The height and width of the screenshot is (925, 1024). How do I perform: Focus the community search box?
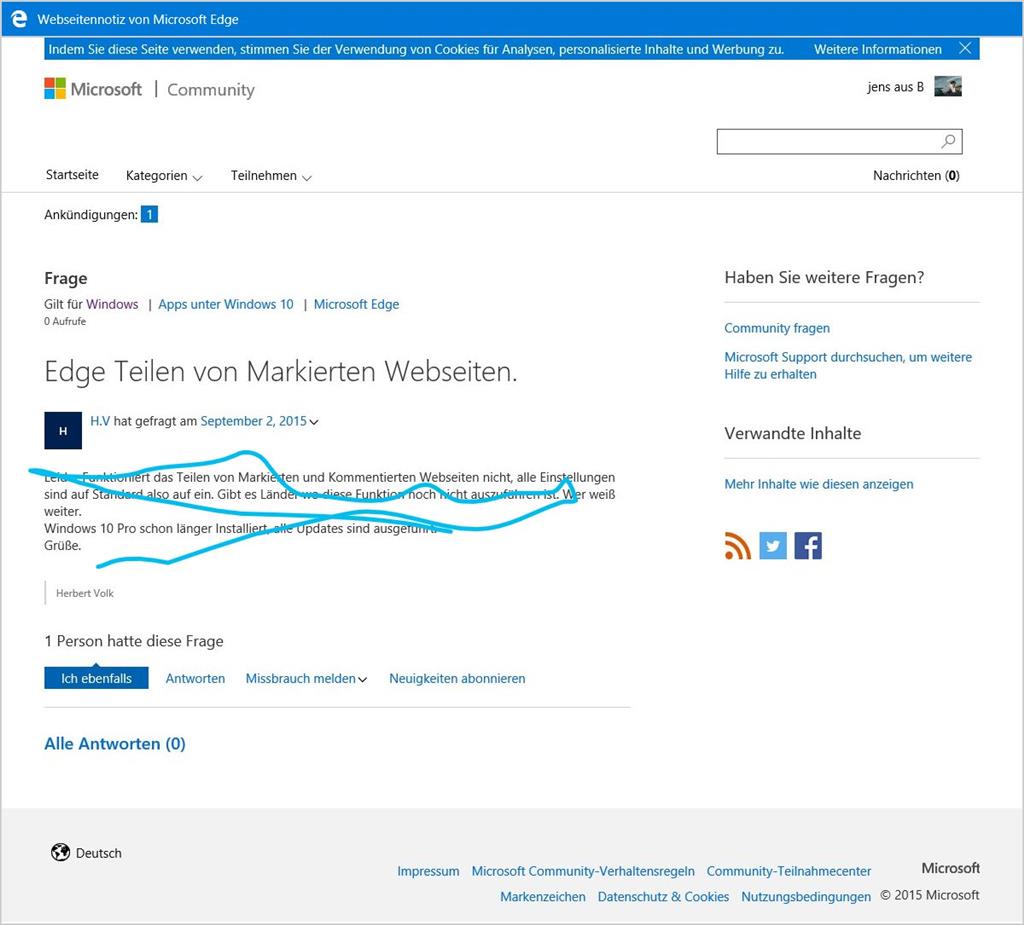pyautogui.click(x=839, y=142)
